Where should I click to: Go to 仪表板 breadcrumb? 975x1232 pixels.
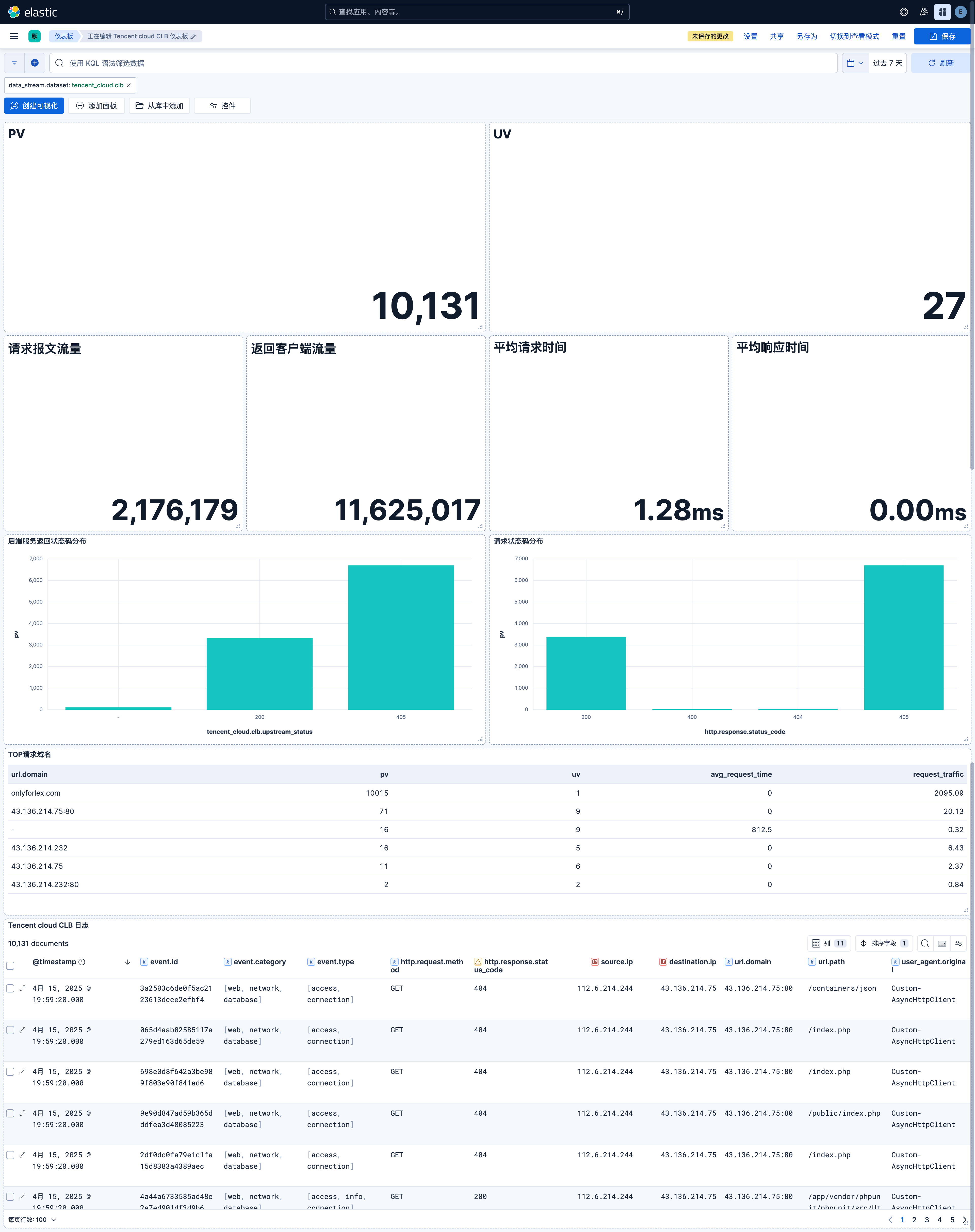(x=64, y=36)
